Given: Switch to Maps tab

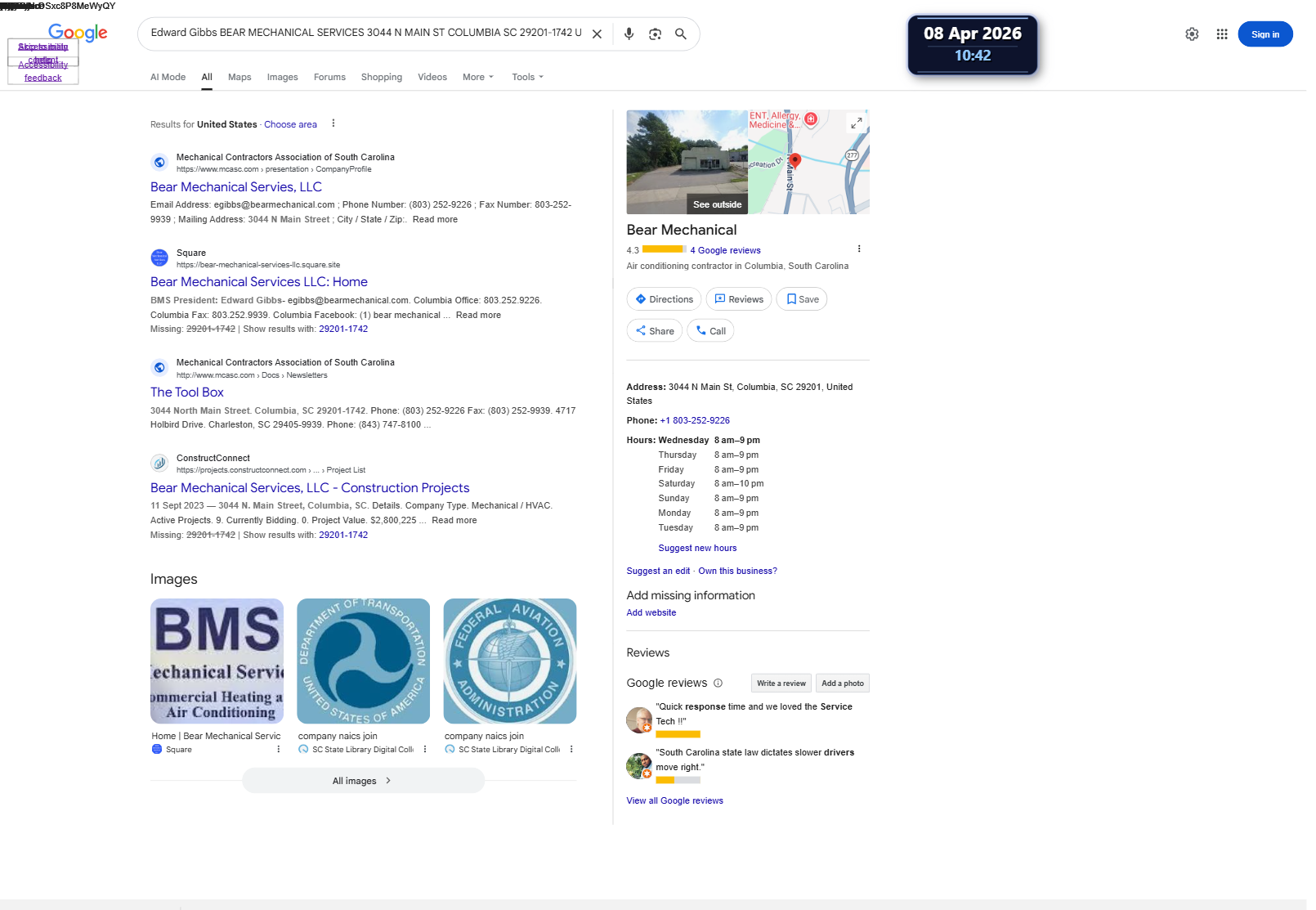Looking at the screenshot, I should click(239, 77).
